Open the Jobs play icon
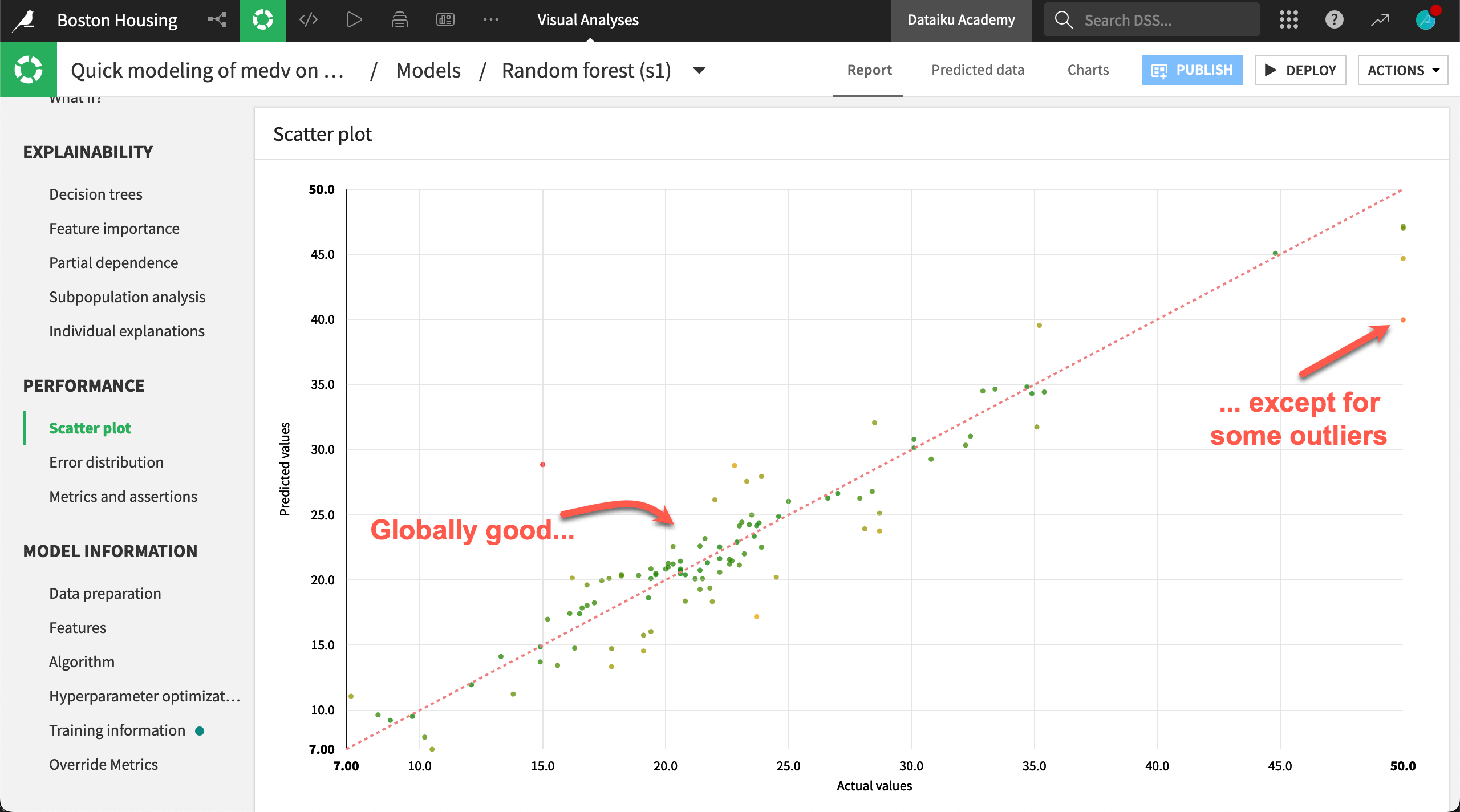Screen dimensions: 1460x812 point(354,19)
